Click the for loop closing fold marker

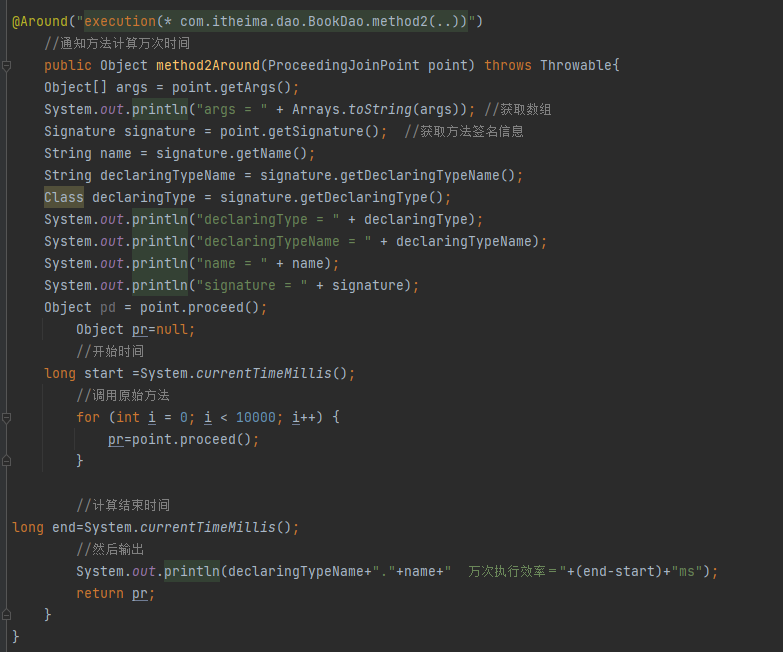tap(6, 461)
